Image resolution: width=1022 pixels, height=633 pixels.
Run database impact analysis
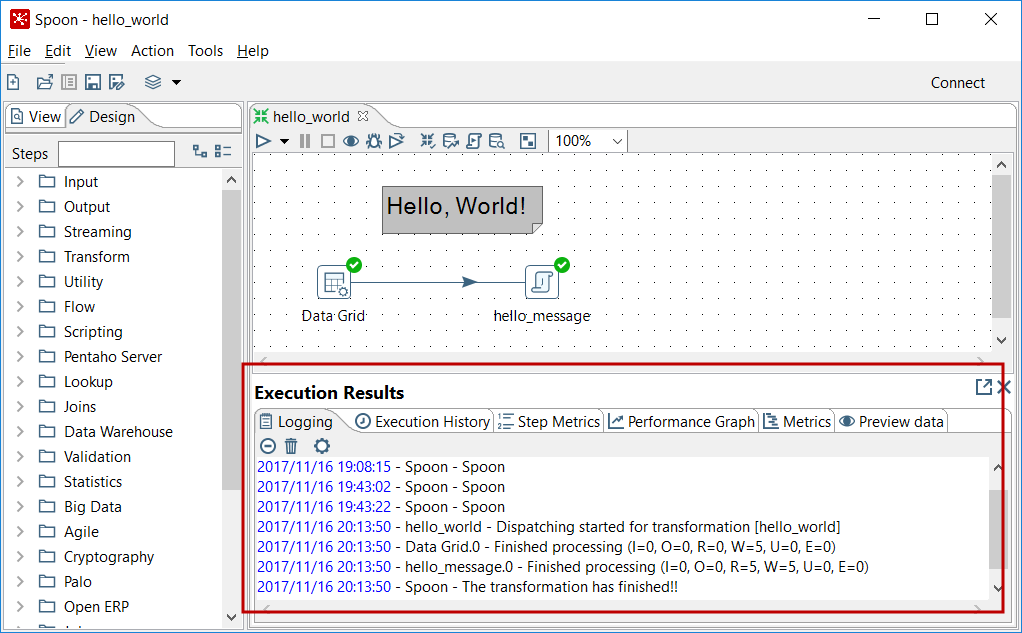click(x=450, y=141)
